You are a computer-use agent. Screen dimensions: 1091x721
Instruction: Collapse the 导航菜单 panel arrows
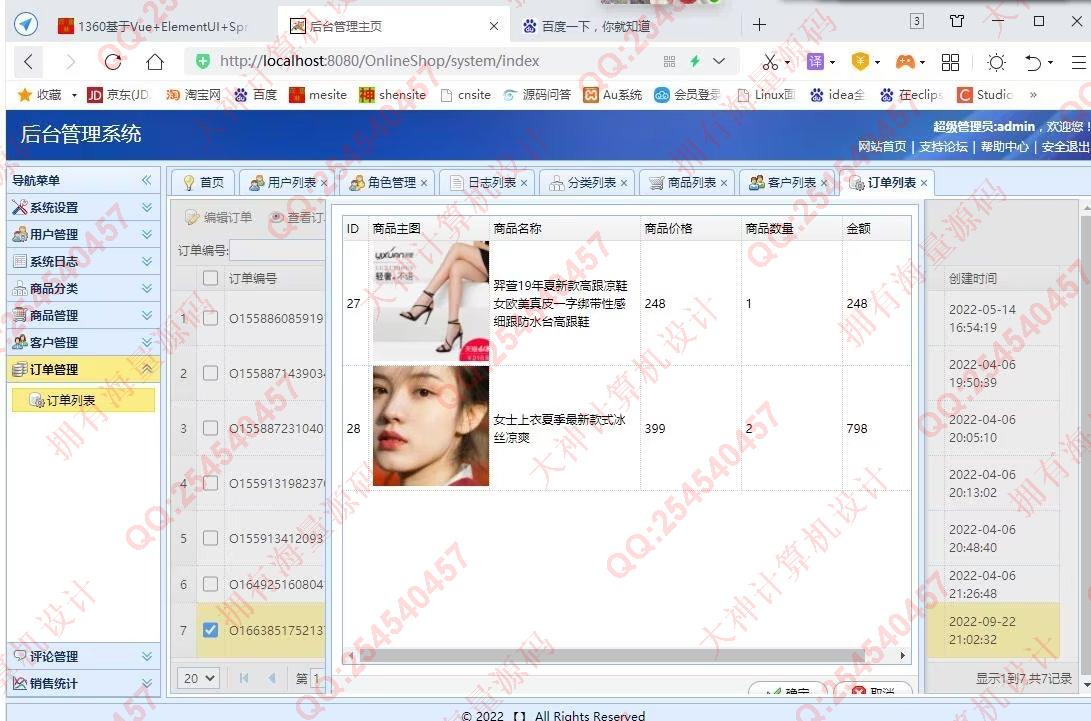tap(146, 180)
